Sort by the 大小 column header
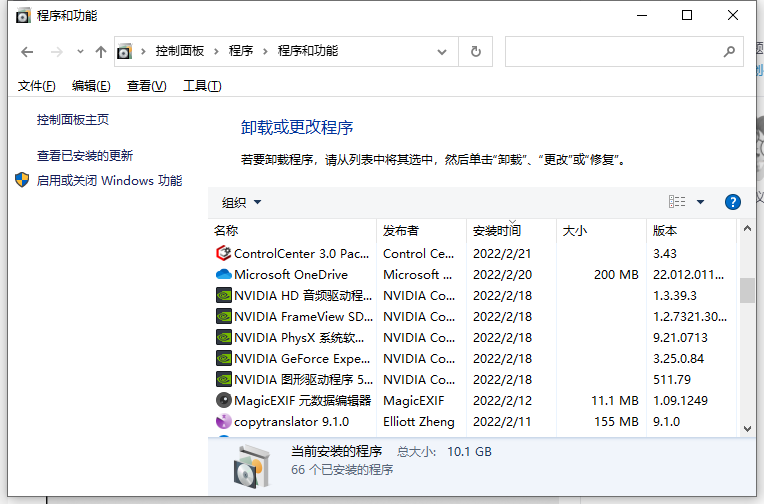The height and width of the screenshot is (504, 764). 601,231
